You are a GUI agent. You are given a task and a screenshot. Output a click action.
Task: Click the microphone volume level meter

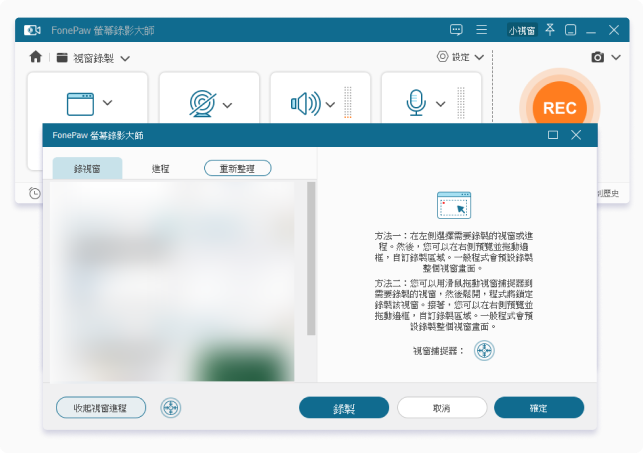(461, 102)
